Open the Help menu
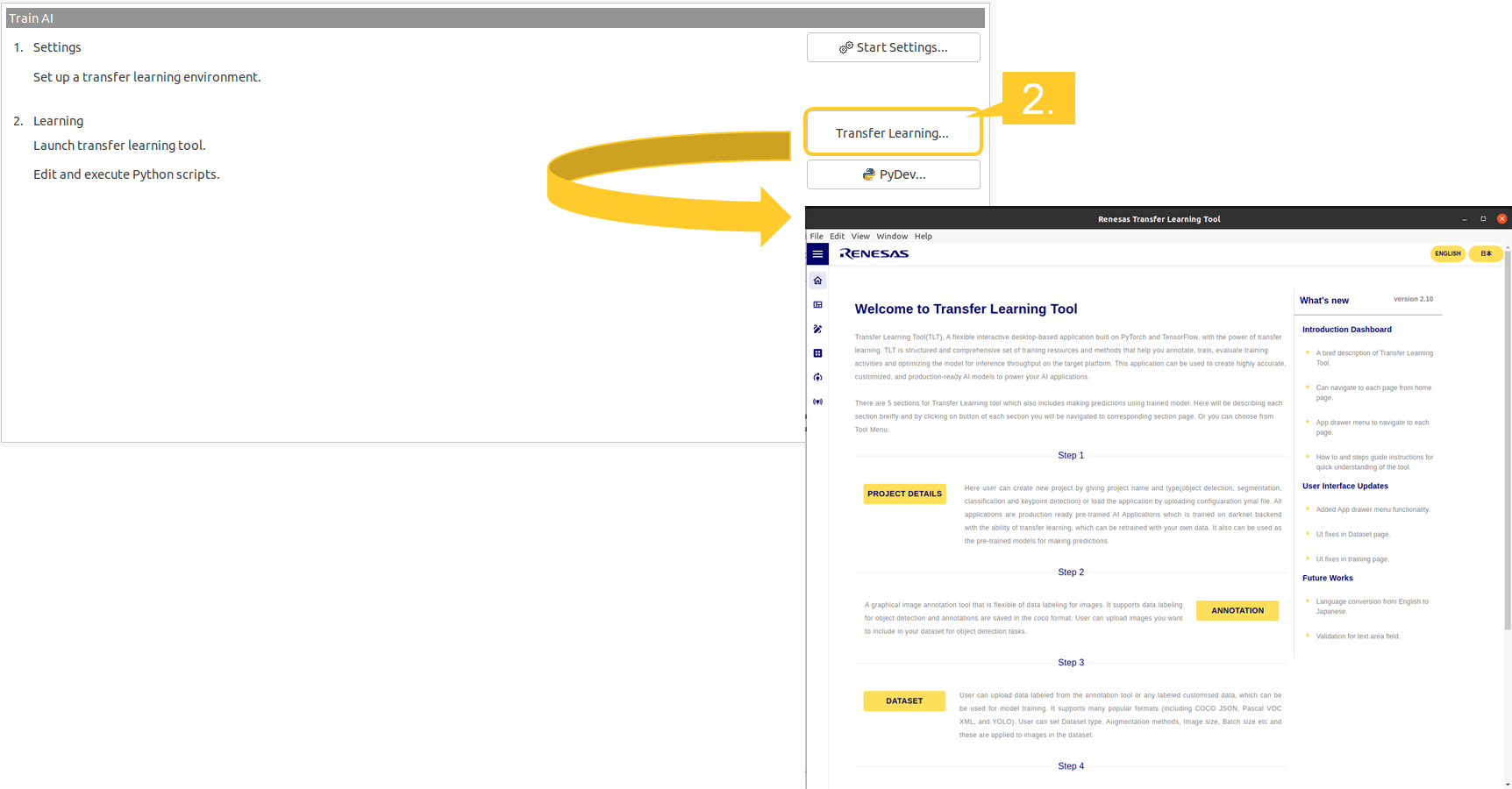This screenshot has width=1512, height=789. coord(924,237)
